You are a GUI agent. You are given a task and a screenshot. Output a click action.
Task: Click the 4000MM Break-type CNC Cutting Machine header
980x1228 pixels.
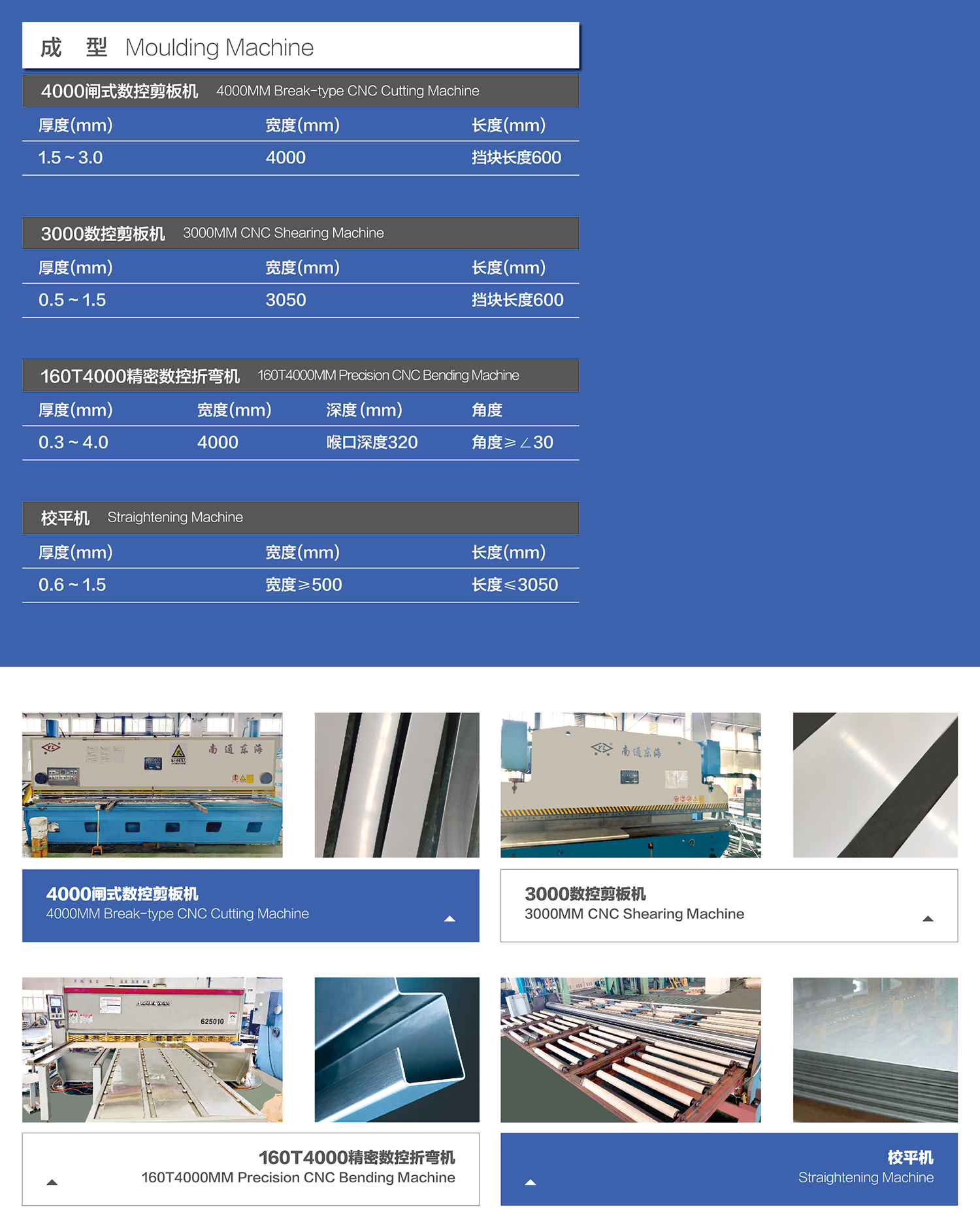pyautogui.click(x=301, y=91)
